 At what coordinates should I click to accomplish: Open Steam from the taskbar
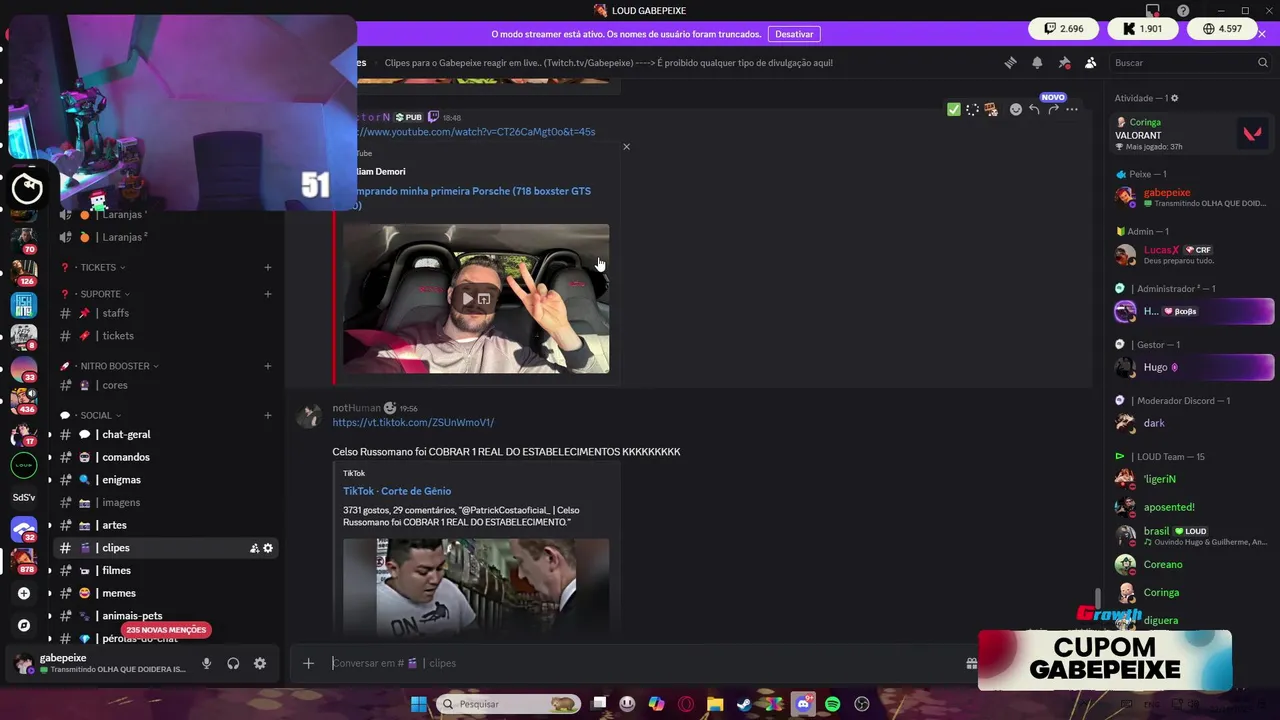pos(744,704)
